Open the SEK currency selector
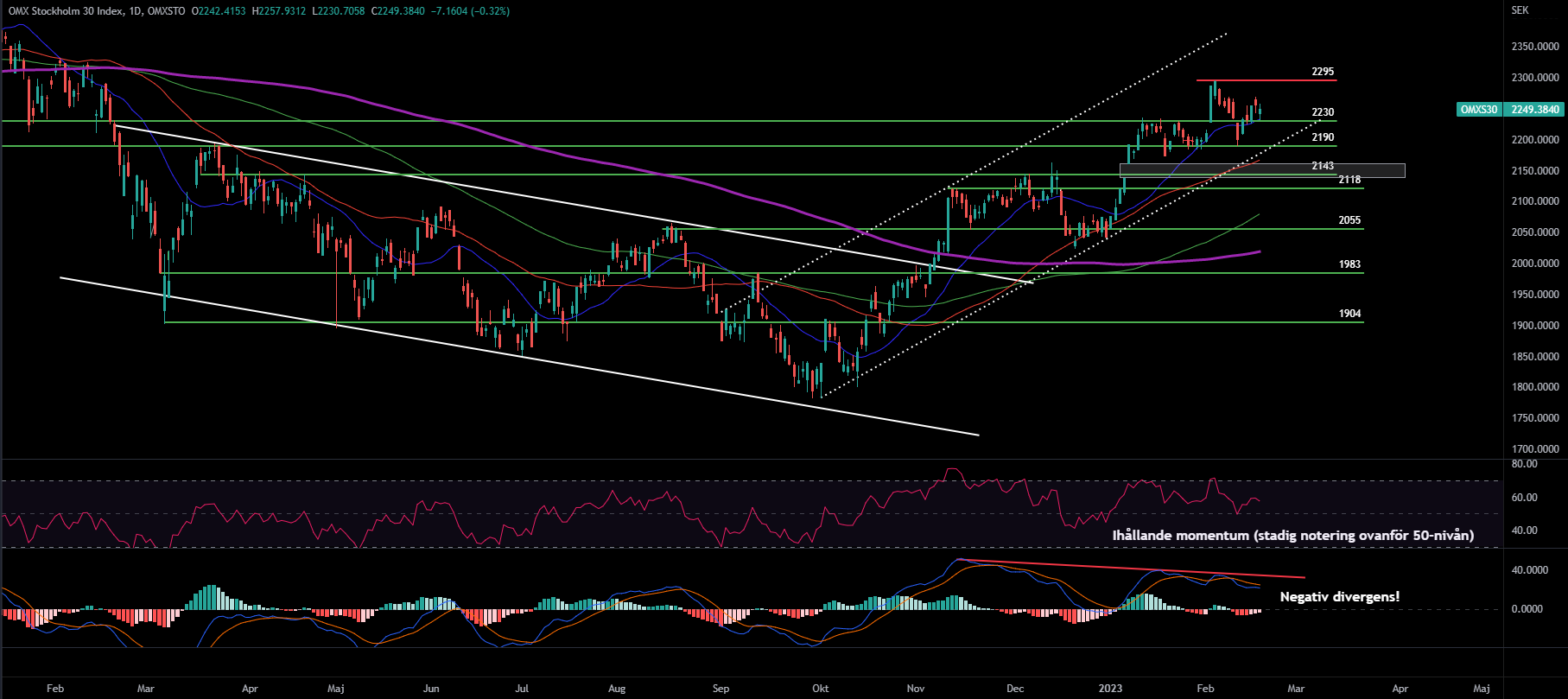1568x699 pixels. tap(1520, 10)
